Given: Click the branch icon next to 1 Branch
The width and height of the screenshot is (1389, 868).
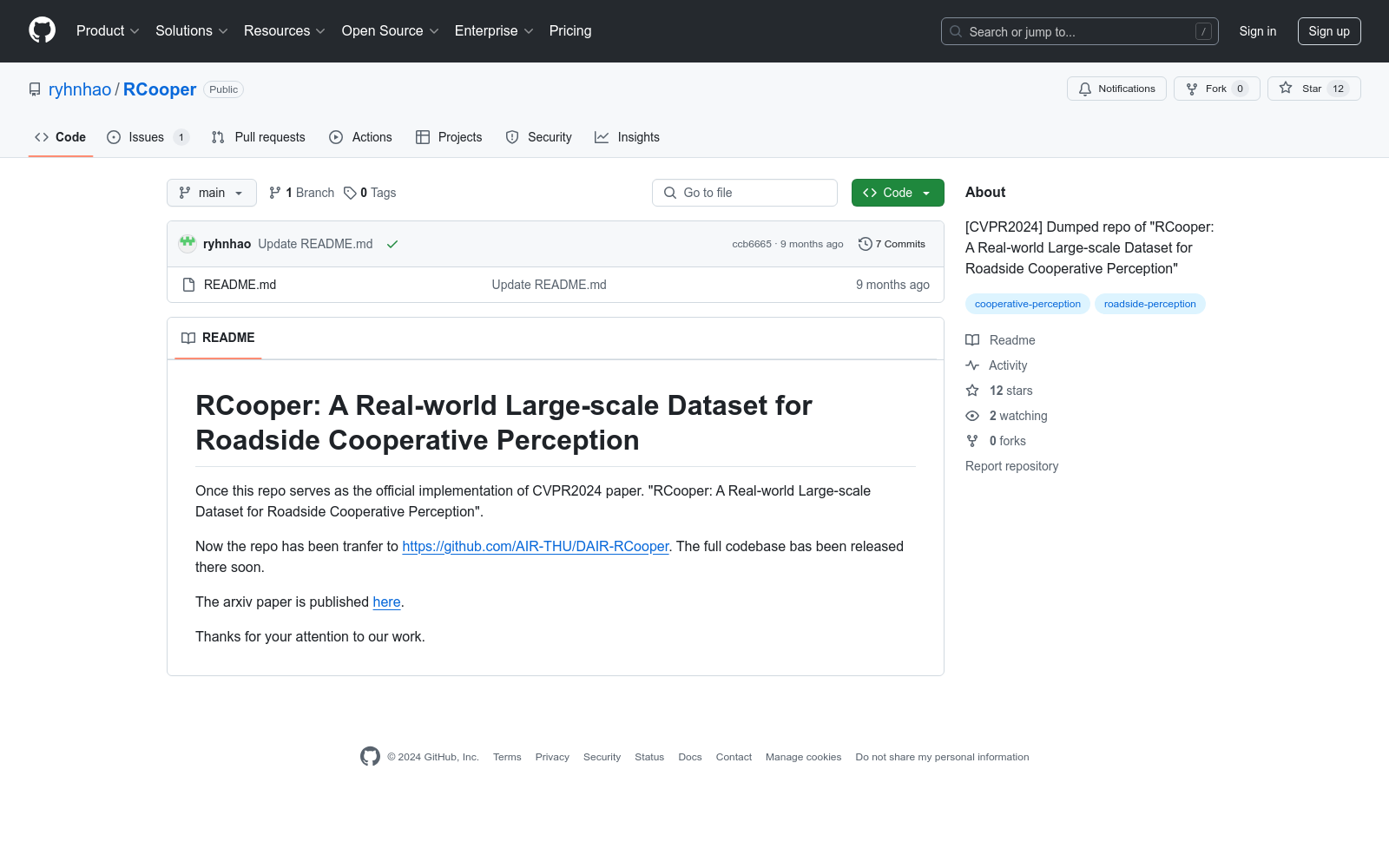Looking at the screenshot, I should pyautogui.click(x=275, y=193).
